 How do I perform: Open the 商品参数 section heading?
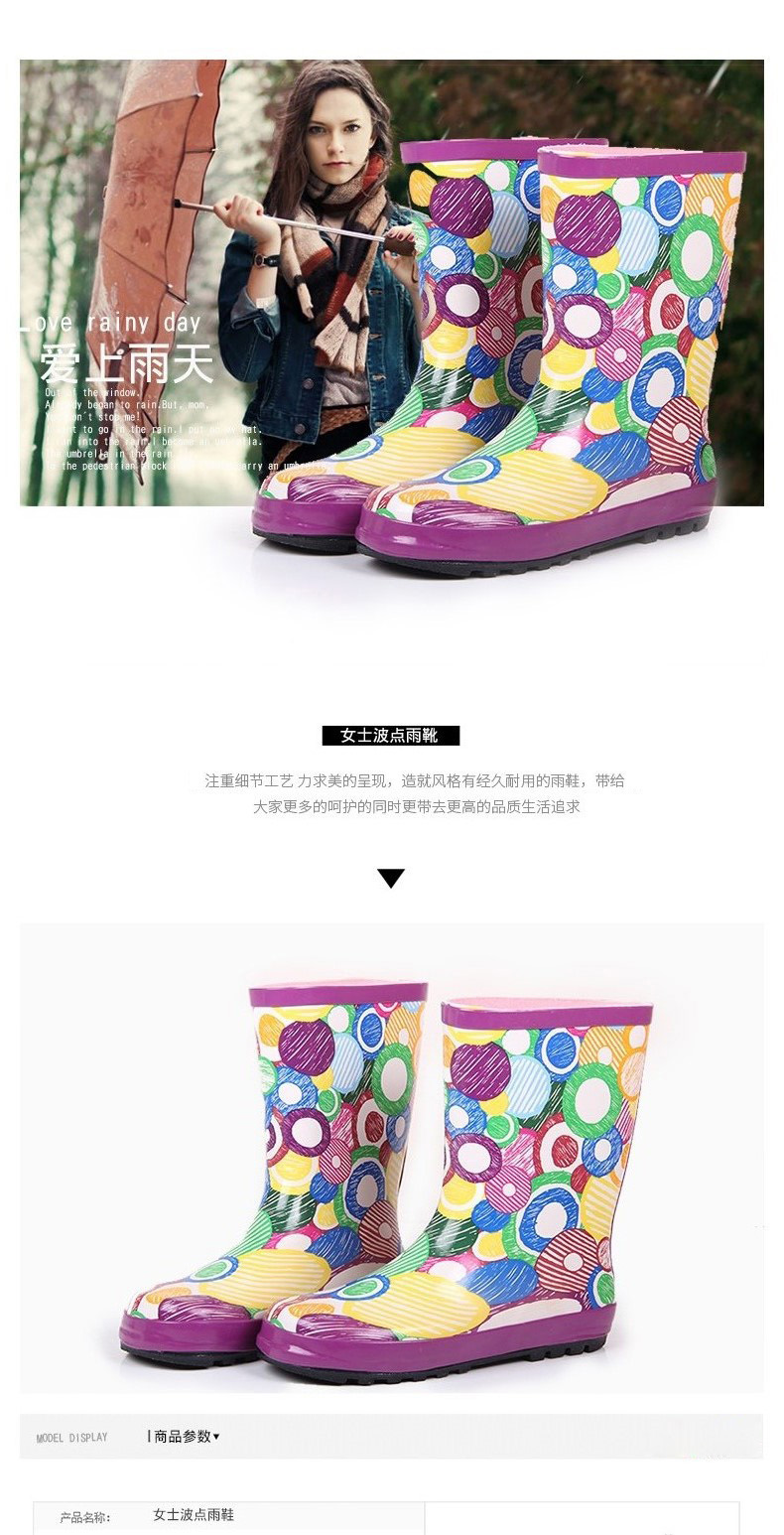pyautogui.click(x=183, y=1437)
